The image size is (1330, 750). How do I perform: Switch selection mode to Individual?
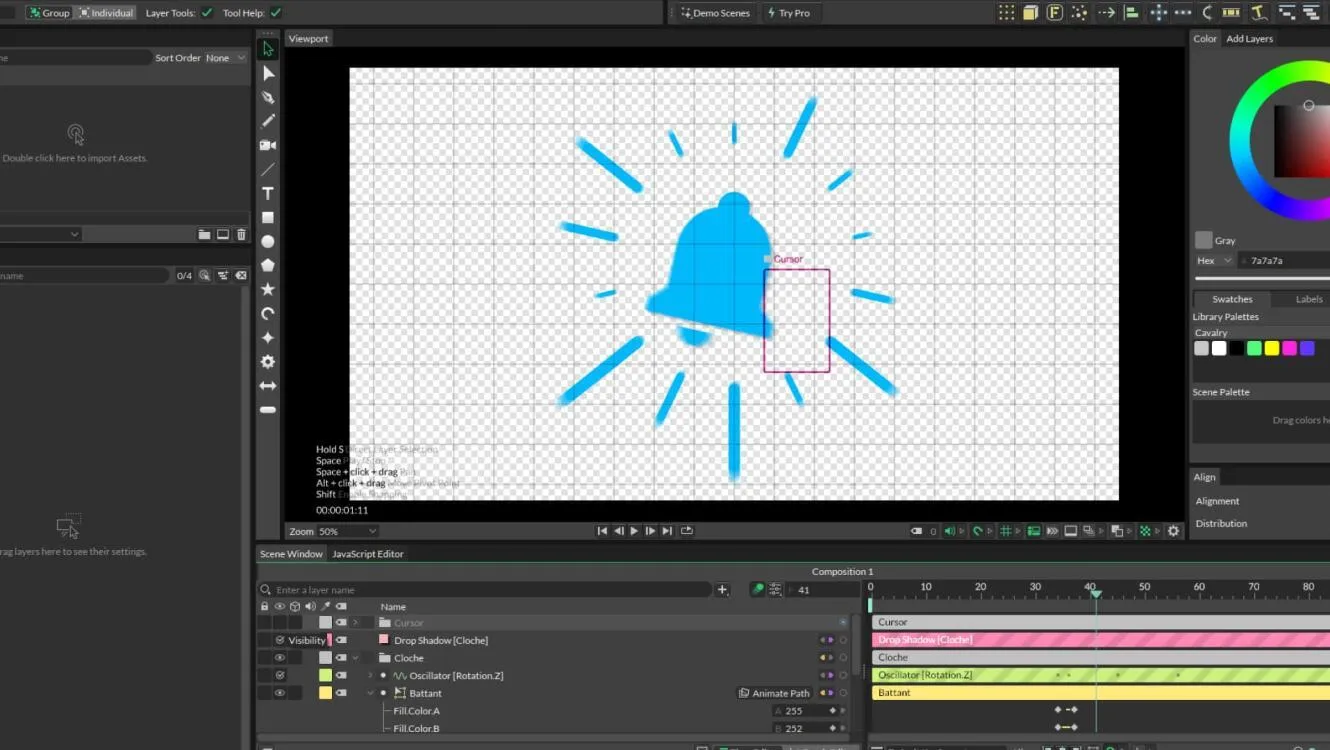pos(106,13)
